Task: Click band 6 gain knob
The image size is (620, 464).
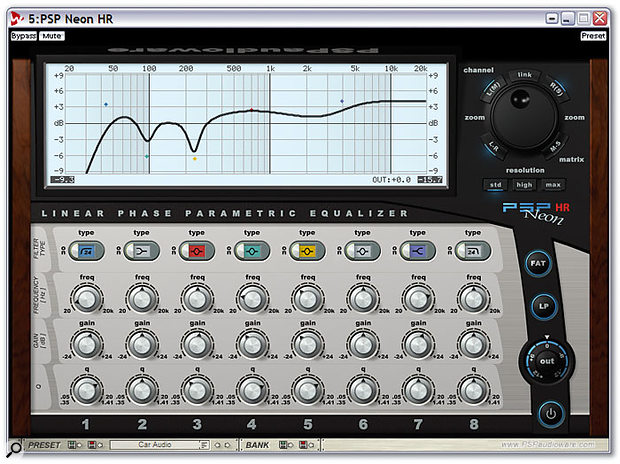Action: (x=363, y=345)
